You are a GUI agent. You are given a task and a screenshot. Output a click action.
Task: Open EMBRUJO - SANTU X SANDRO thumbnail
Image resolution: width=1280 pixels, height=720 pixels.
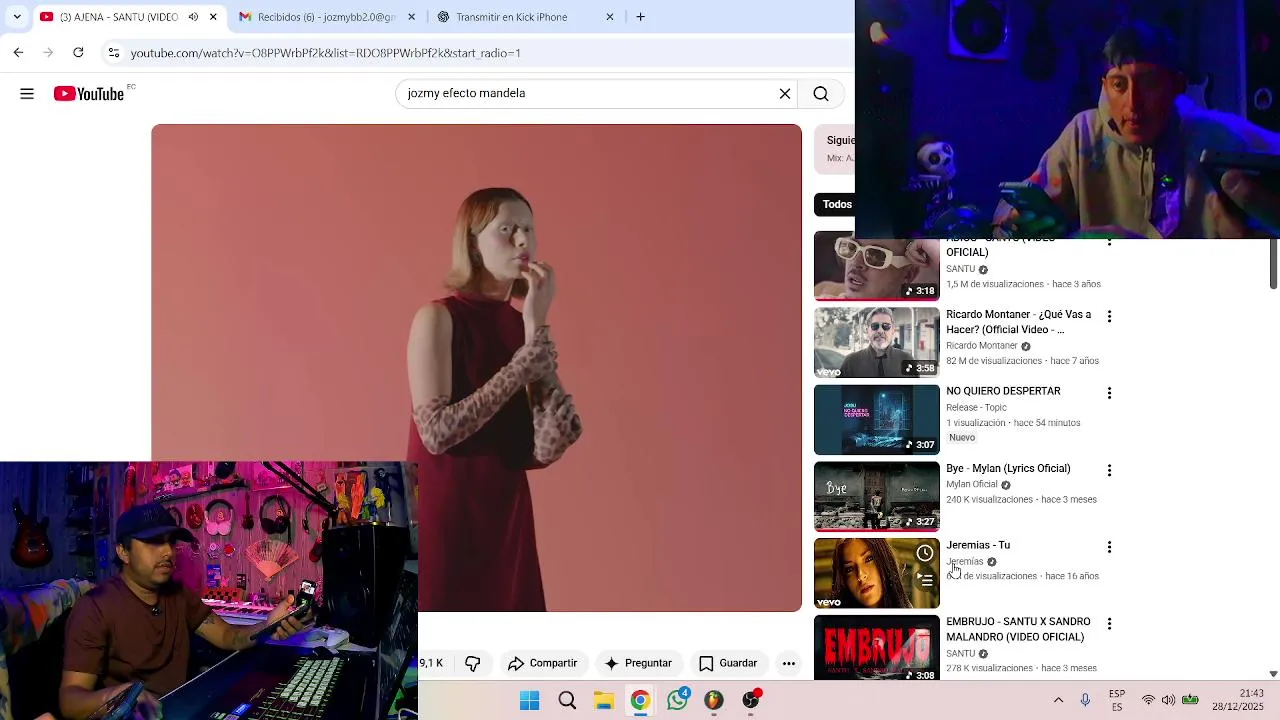tap(877, 648)
